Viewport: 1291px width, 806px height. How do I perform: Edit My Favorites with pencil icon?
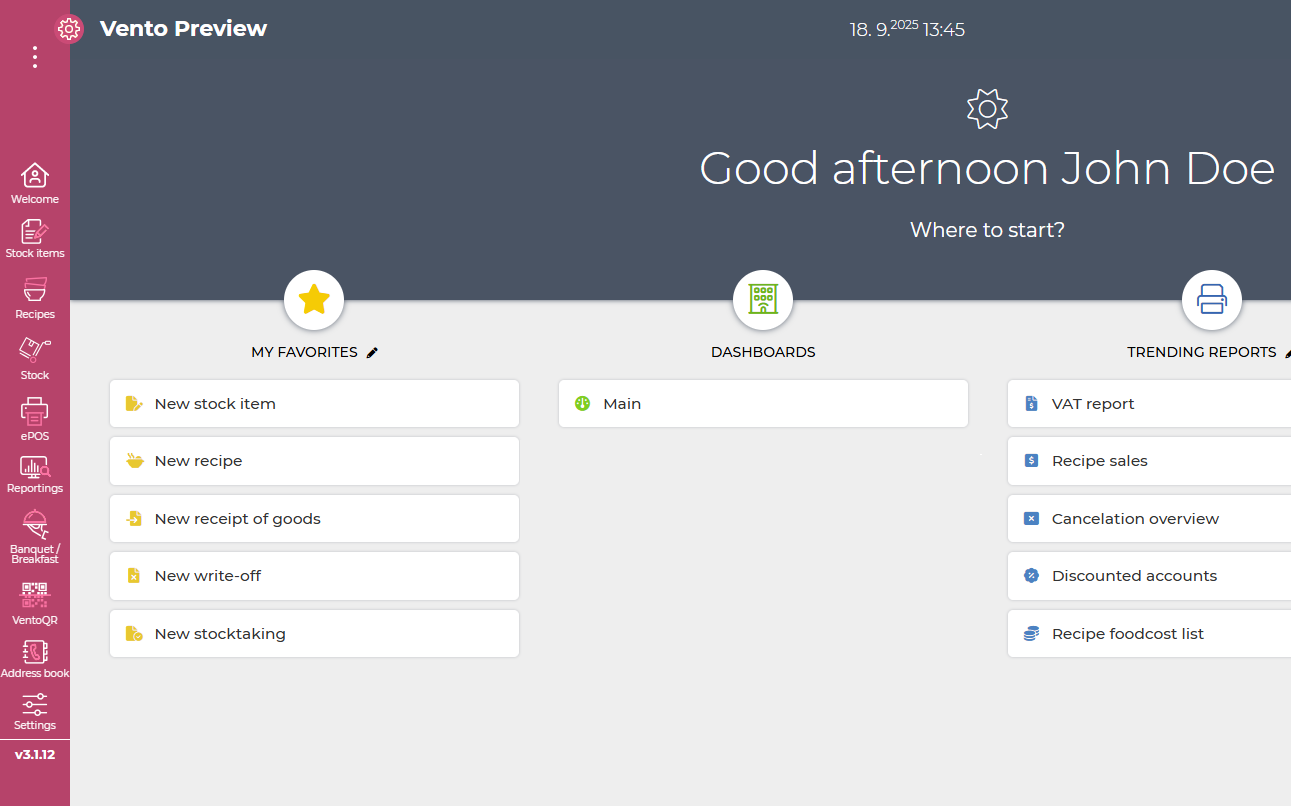pos(373,352)
